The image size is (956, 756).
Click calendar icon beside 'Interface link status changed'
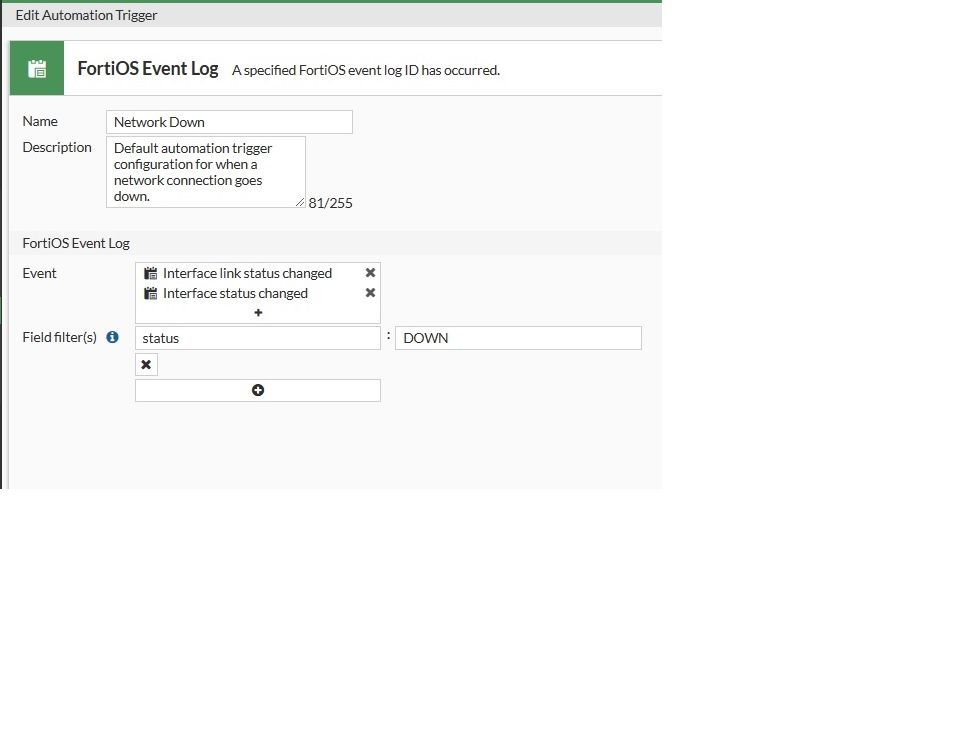(150, 273)
